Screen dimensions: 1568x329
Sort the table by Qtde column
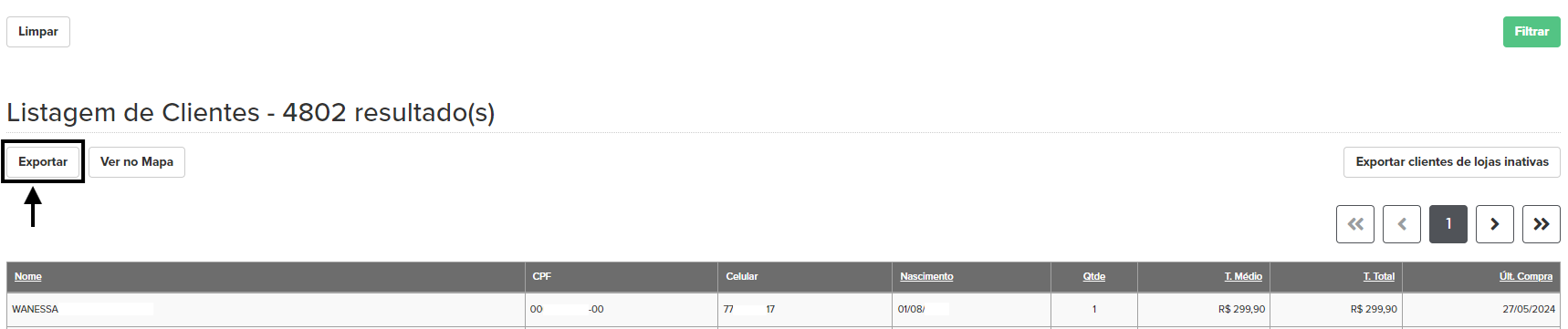click(1094, 276)
